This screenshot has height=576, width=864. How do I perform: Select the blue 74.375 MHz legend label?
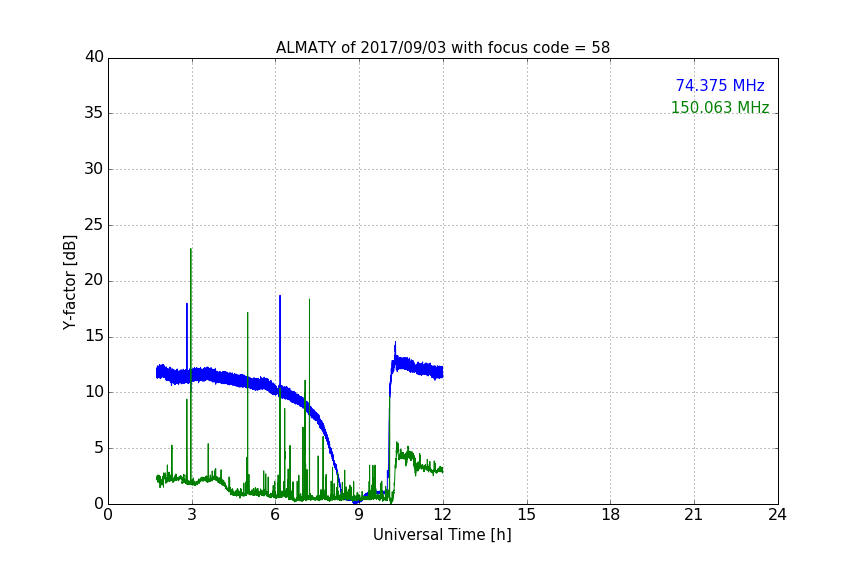pos(720,85)
